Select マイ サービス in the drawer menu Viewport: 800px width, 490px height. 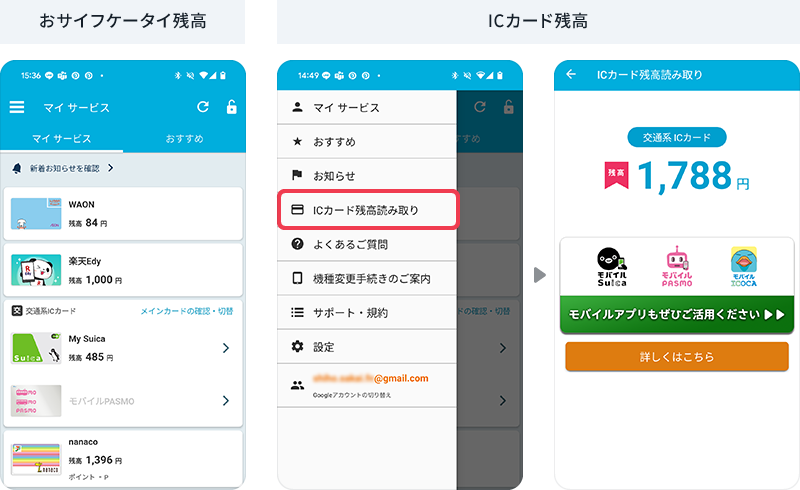pyautogui.click(x=367, y=108)
